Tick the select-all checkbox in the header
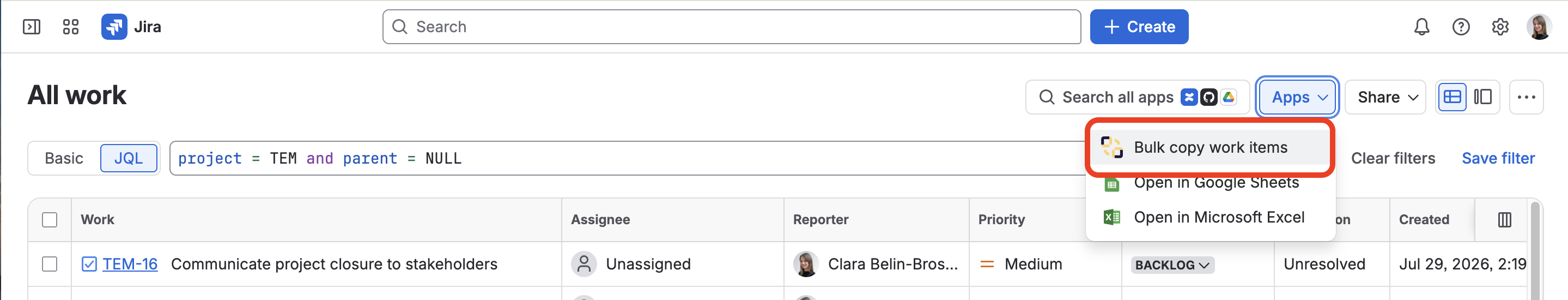This screenshot has height=300, width=1568. [x=50, y=219]
